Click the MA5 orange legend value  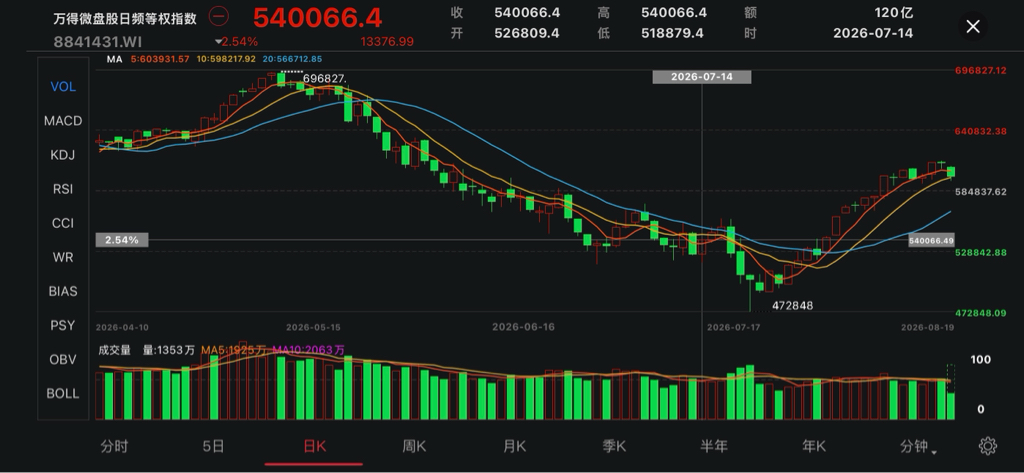pos(160,59)
